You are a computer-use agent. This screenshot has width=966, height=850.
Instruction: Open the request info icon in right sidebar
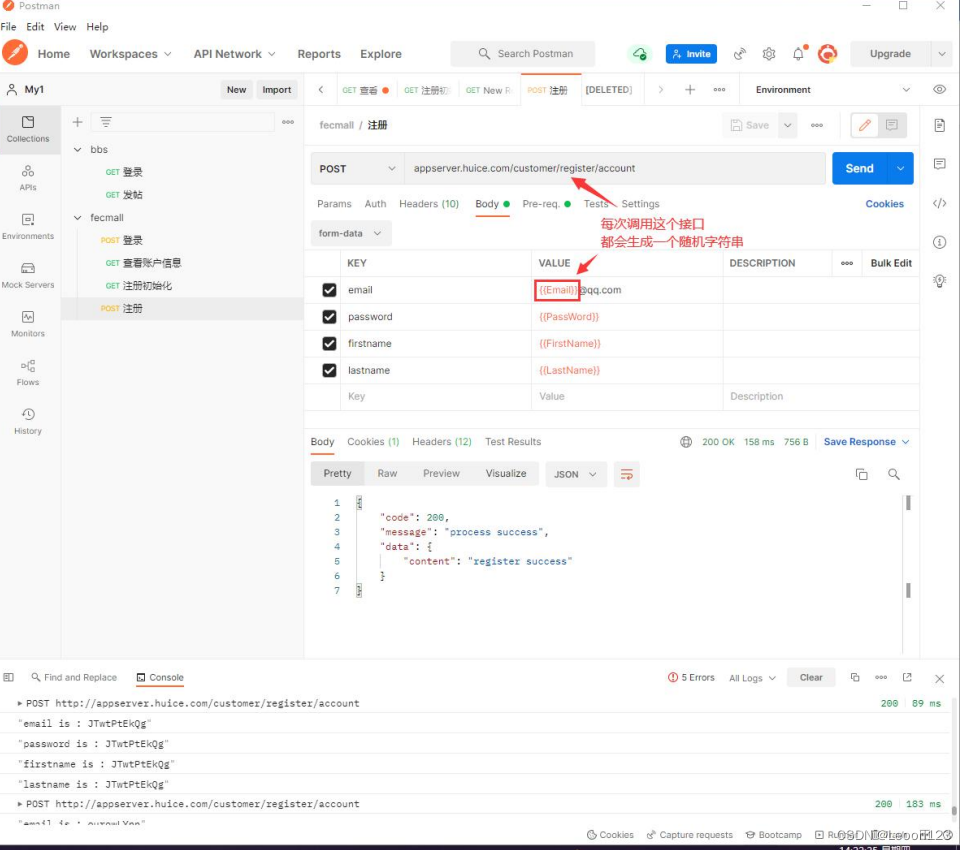[940, 242]
